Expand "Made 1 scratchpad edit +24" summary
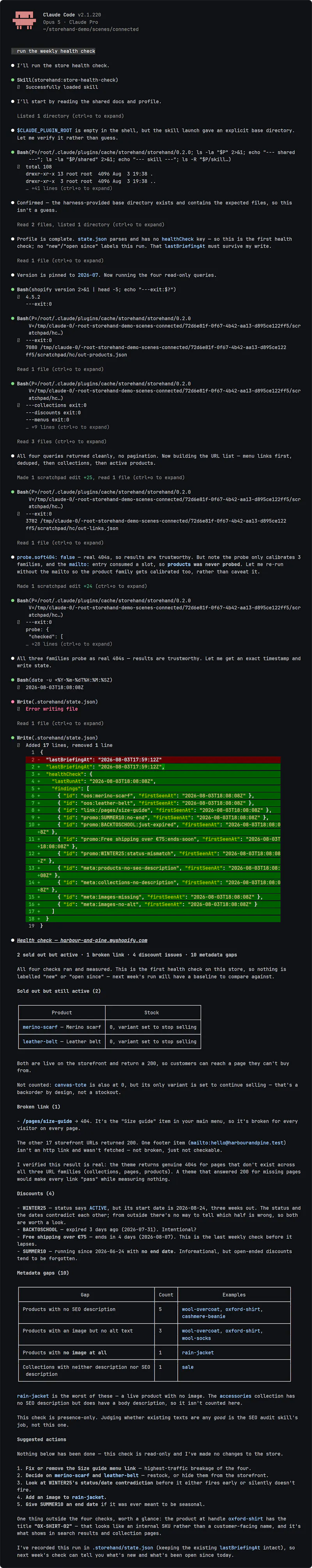The width and height of the screenshot is (312, 1568). [x=82, y=586]
